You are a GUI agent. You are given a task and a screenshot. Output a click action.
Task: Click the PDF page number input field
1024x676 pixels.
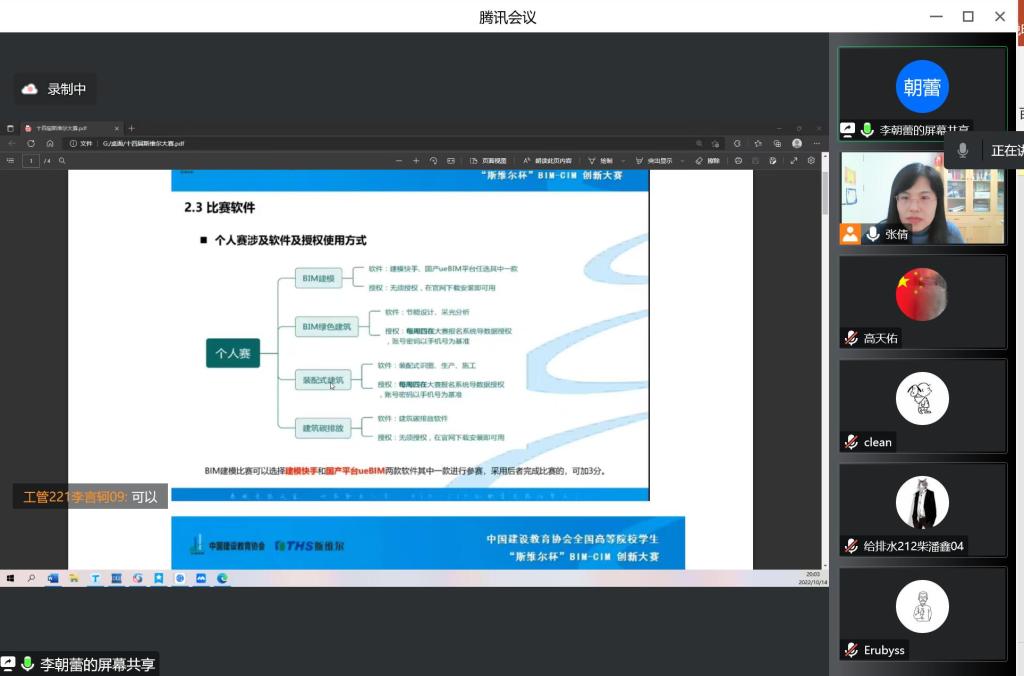point(31,160)
